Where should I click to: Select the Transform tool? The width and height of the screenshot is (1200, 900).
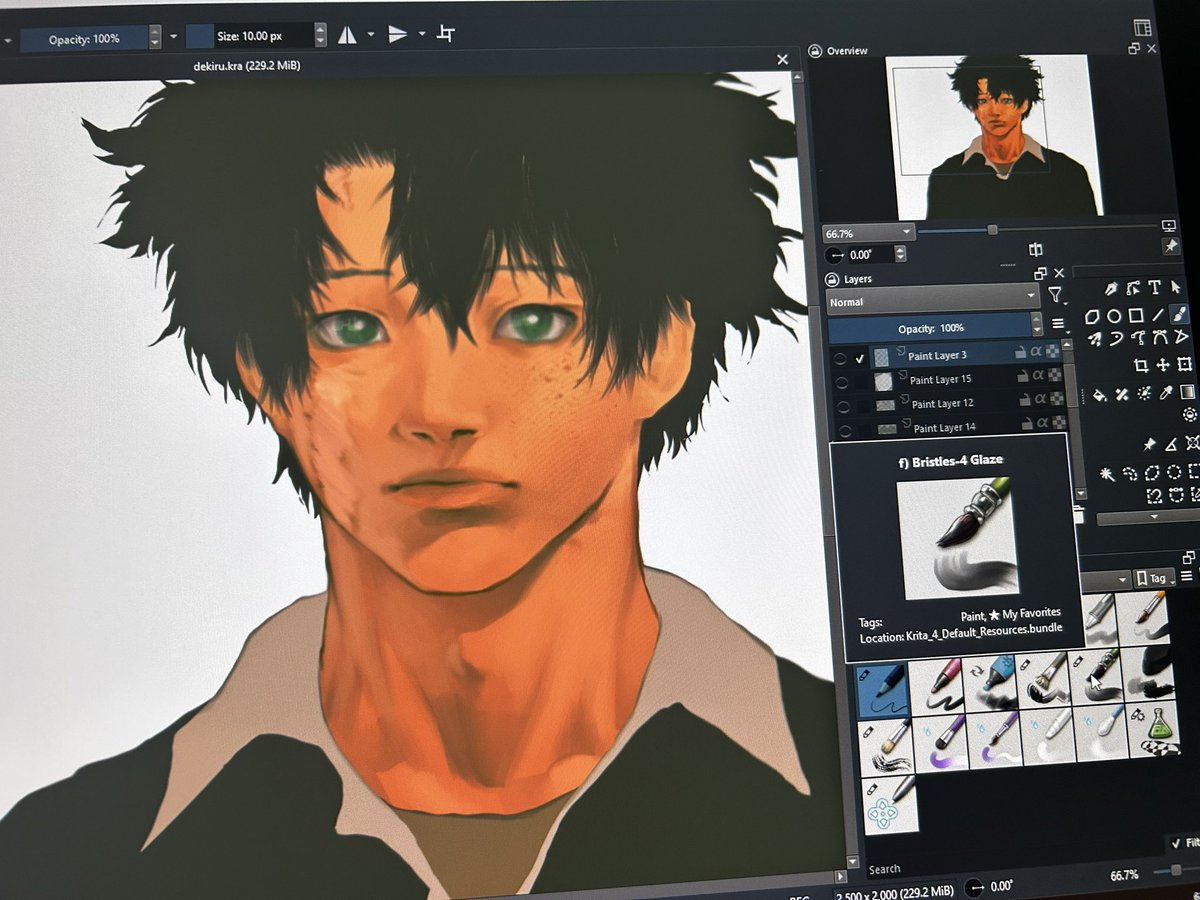click(x=1185, y=365)
